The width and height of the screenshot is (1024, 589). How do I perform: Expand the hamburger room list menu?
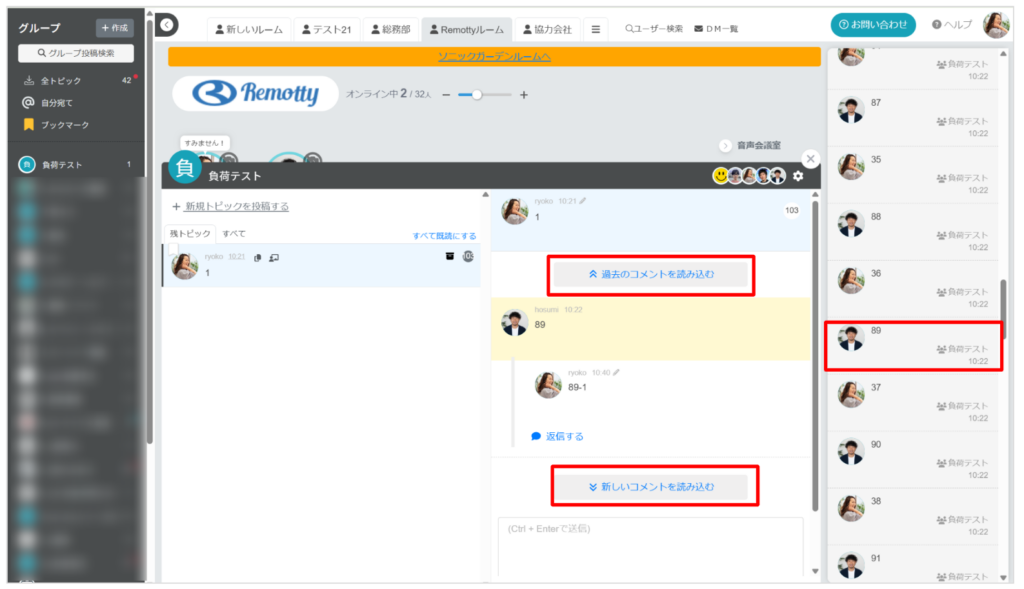pyautogui.click(x=596, y=29)
